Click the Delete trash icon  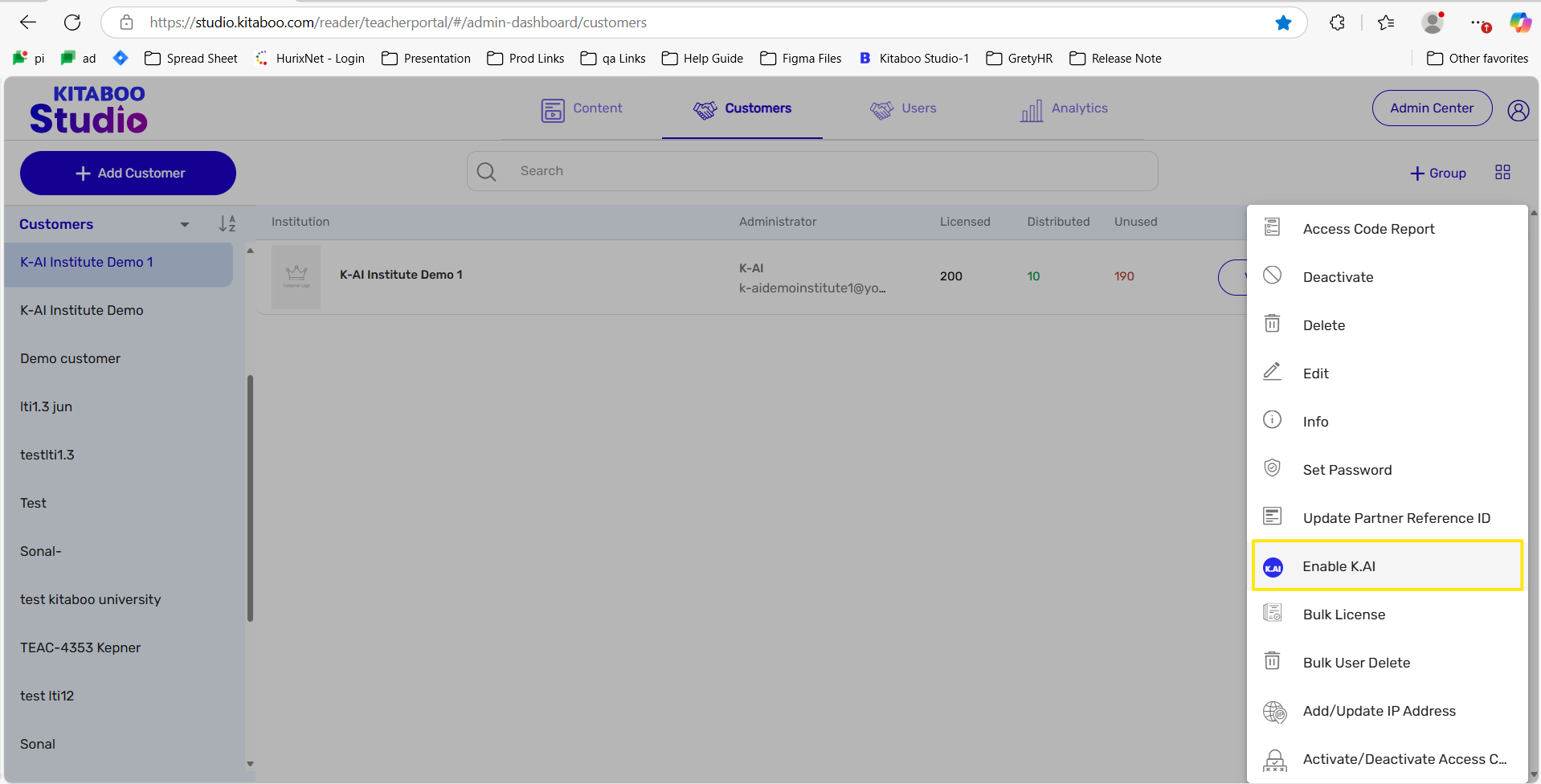(x=1272, y=324)
